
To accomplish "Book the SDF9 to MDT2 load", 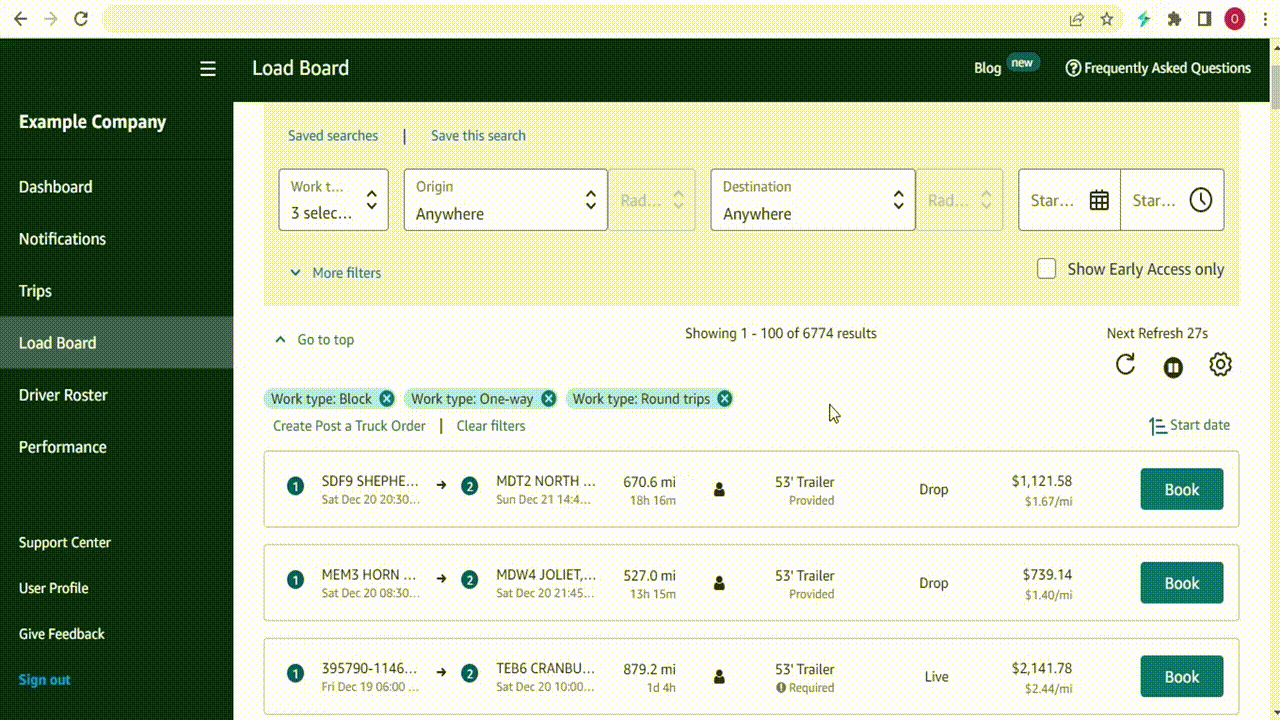I will (1181, 489).
